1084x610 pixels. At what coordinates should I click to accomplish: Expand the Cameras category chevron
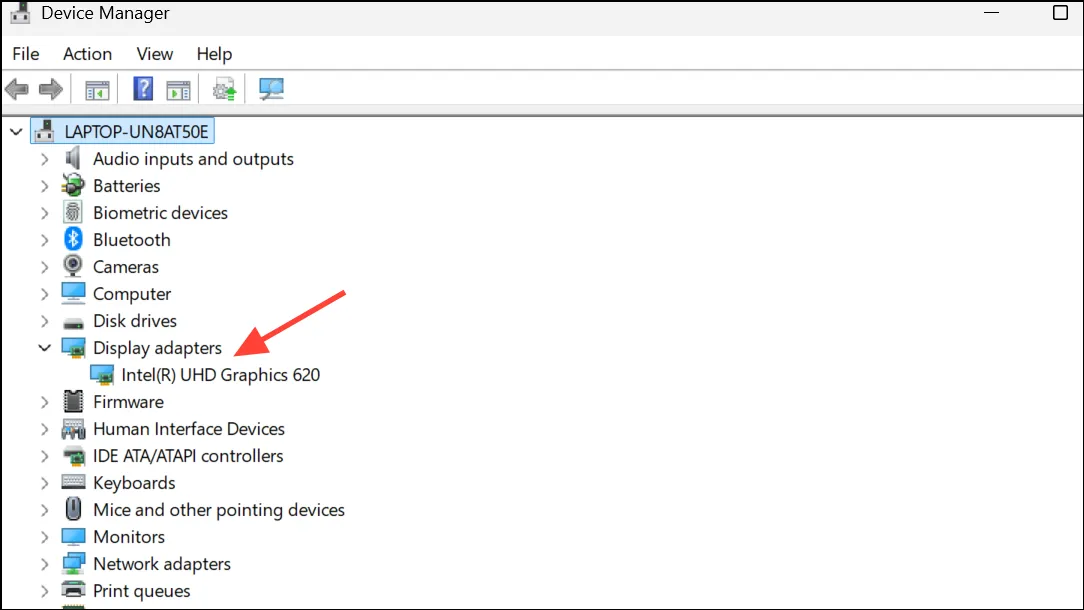(x=44, y=267)
